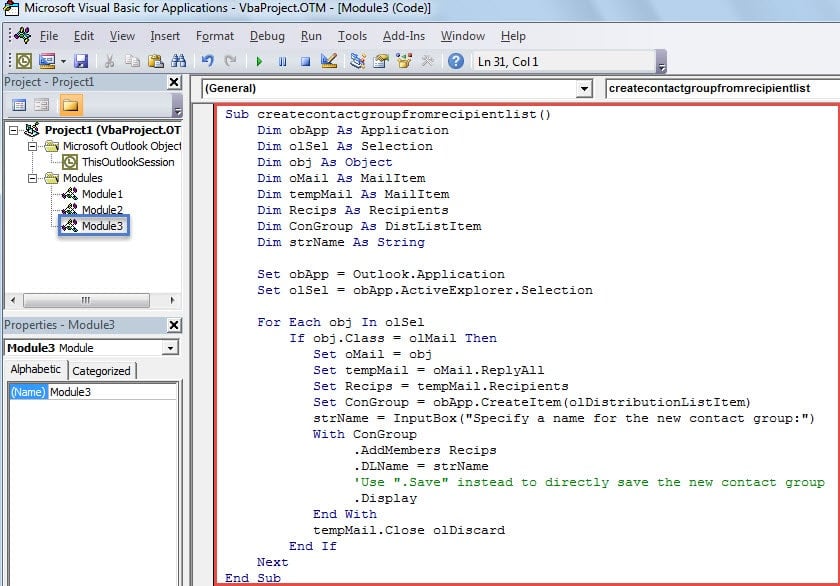The width and height of the screenshot is (840, 586).
Task: Collapse the Project1 tree node
Action: coord(13,130)
